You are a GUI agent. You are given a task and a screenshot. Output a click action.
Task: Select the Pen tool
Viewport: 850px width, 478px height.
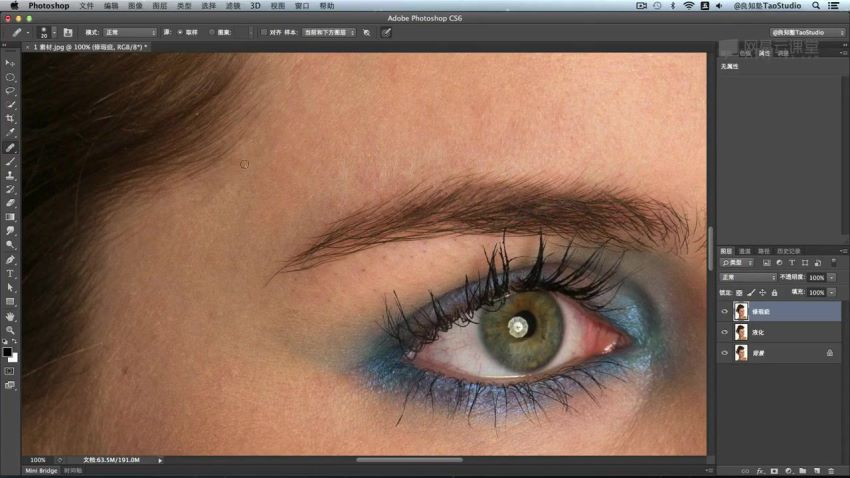click(x=10, y=260)
